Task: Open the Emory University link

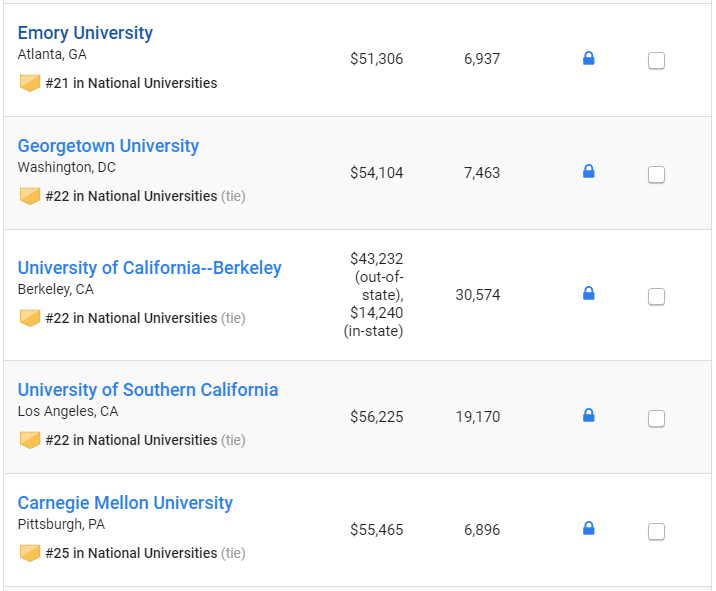Action: (85, 33)
